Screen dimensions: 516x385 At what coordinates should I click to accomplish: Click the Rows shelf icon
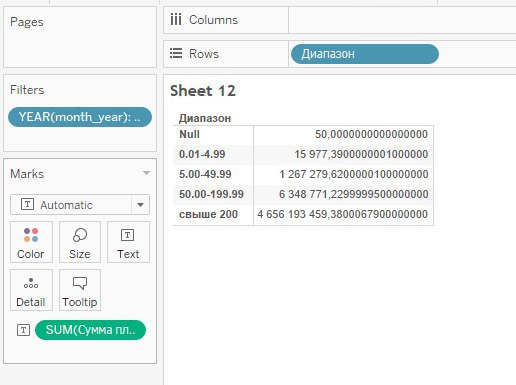(x=176, y=53)
